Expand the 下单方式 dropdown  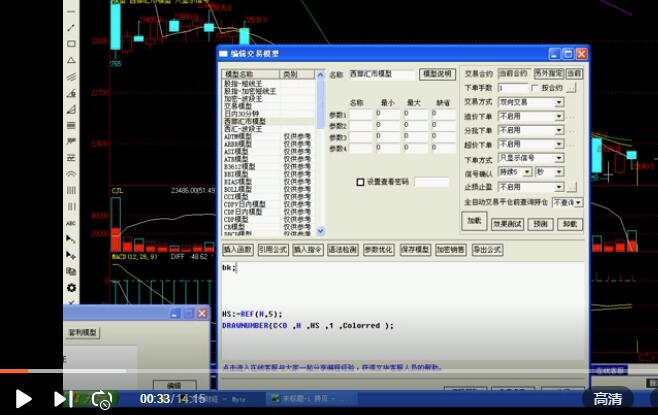coord(559,159)
